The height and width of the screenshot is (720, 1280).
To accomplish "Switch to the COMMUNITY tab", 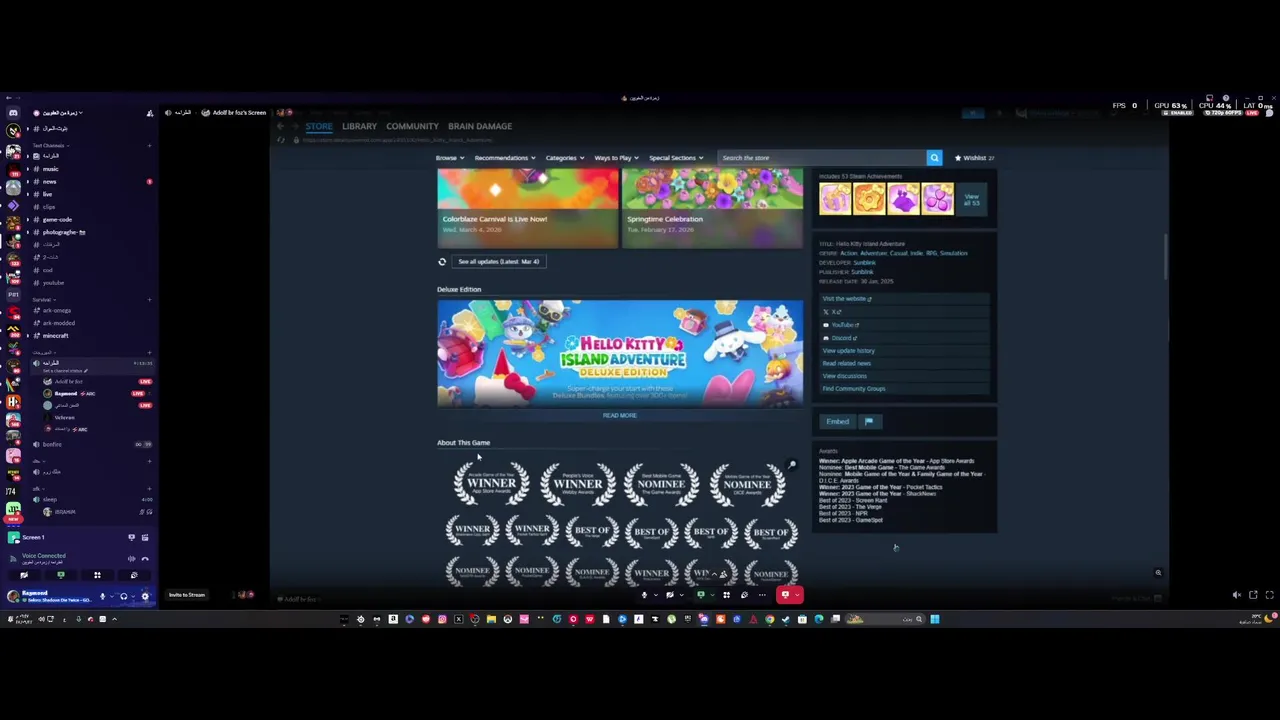I will (412, 126).
